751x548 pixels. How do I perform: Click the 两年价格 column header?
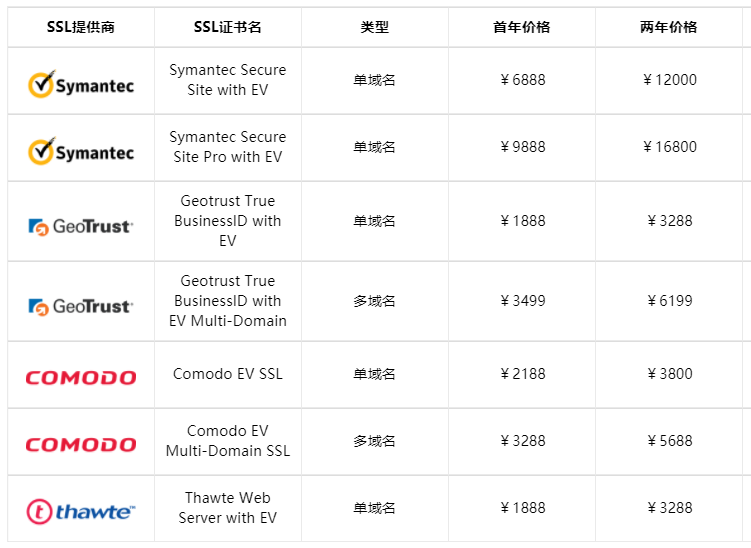(x=669, y=27)
